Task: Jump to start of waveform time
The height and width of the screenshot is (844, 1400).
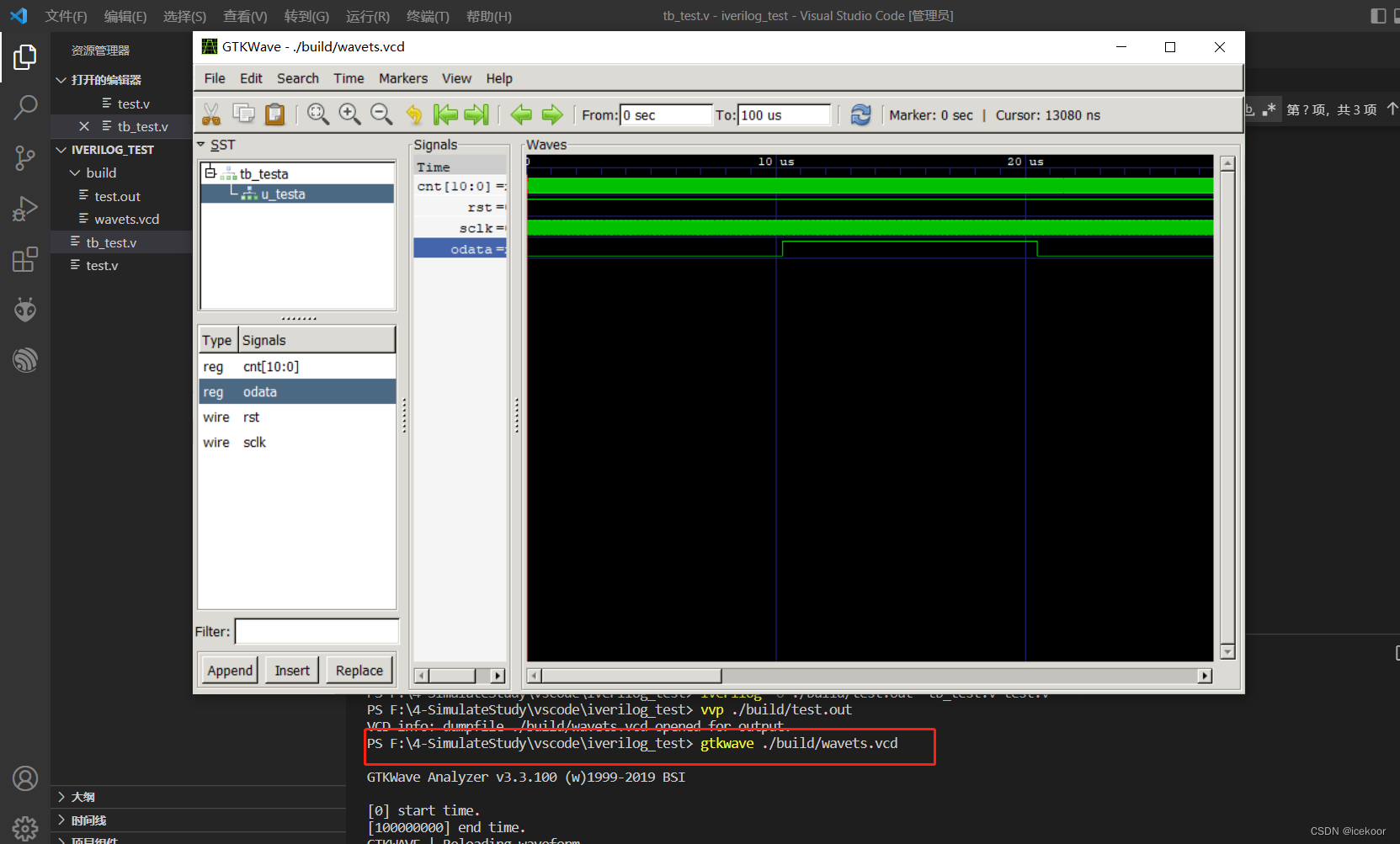Action: (445, 114)
